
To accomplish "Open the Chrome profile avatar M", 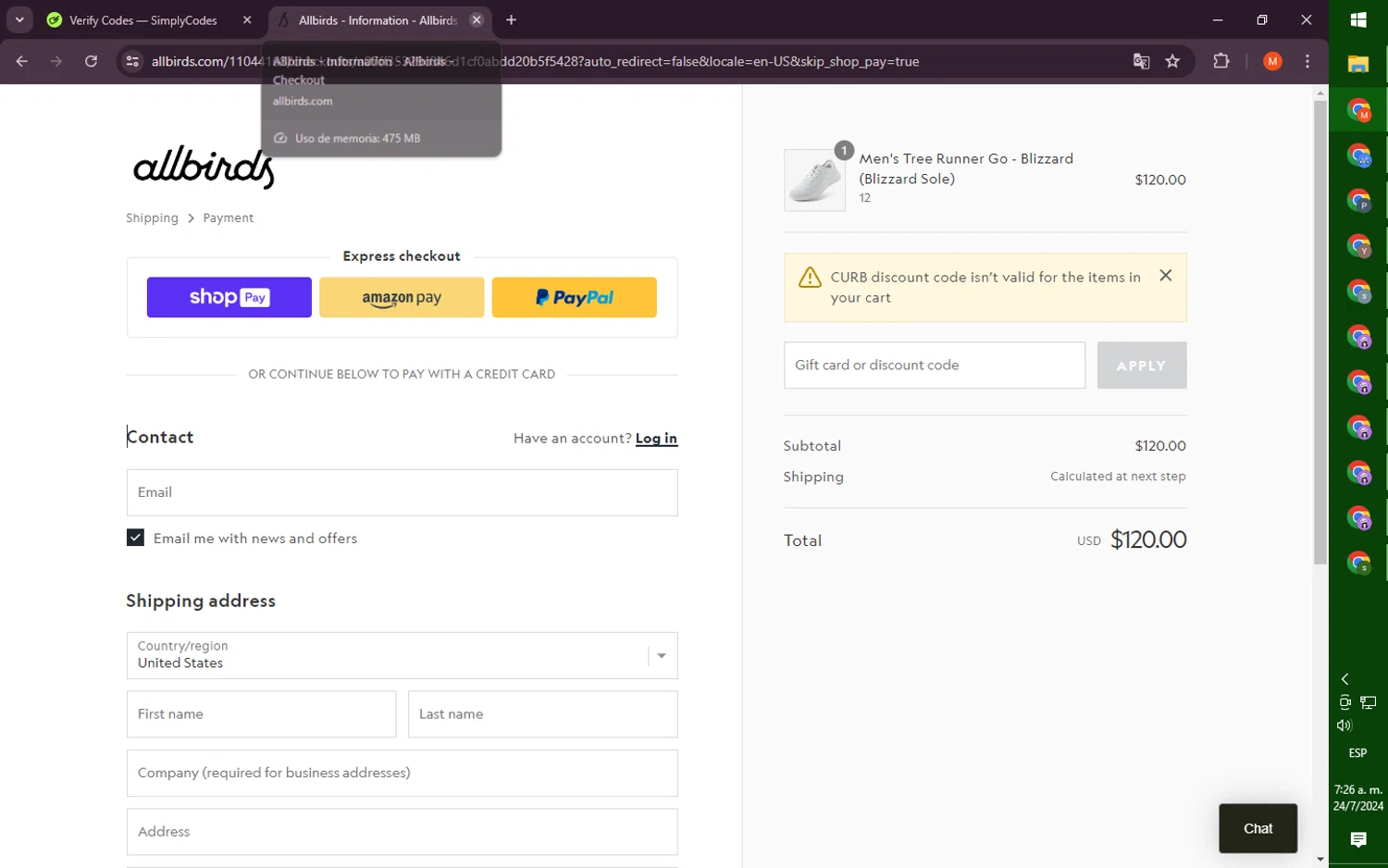I will pos(1272,61).
